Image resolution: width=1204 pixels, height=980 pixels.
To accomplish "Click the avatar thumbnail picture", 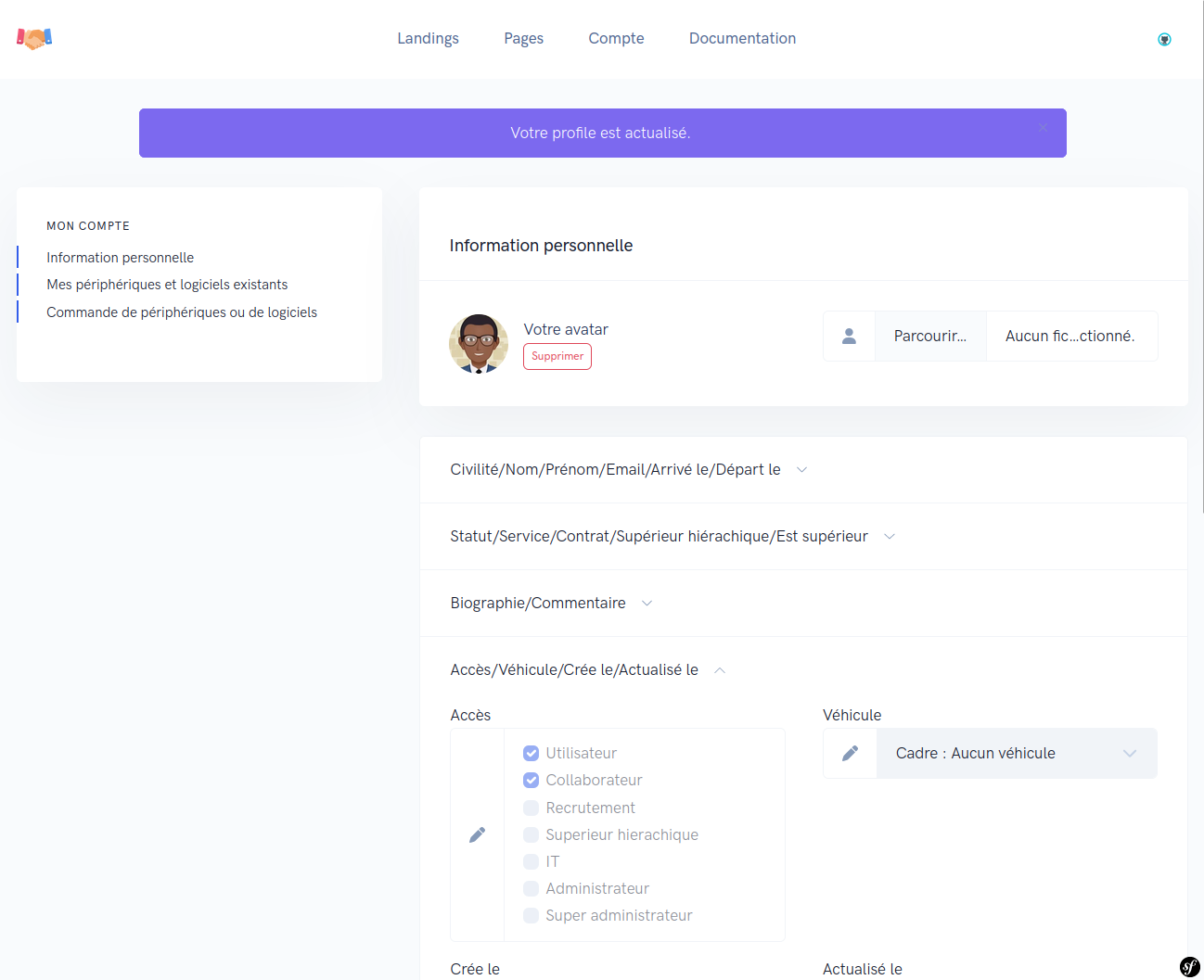I will 479,344.
